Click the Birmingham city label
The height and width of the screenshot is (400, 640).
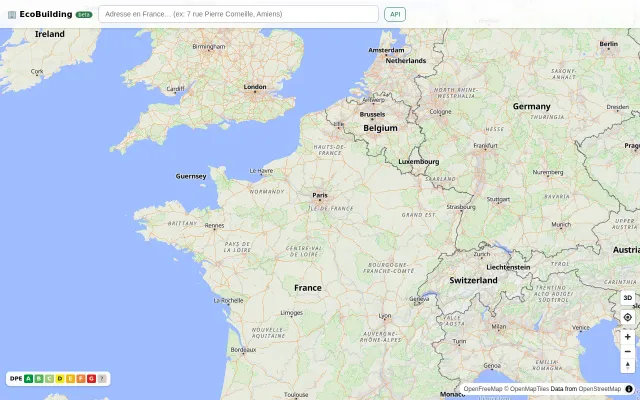(x=209, y=47)
